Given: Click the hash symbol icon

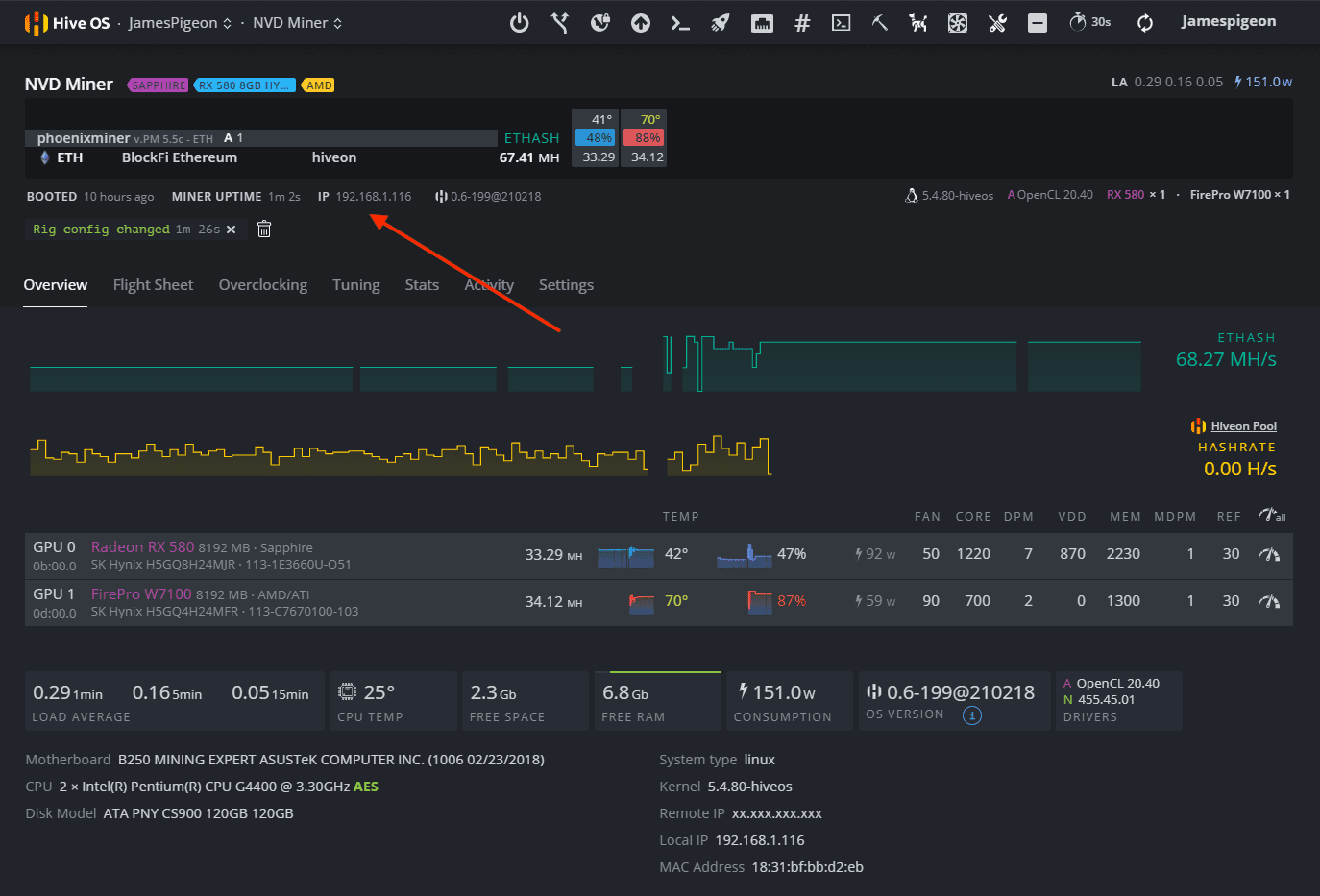Looking at the screenshot, I should click(x=802, y=23).
